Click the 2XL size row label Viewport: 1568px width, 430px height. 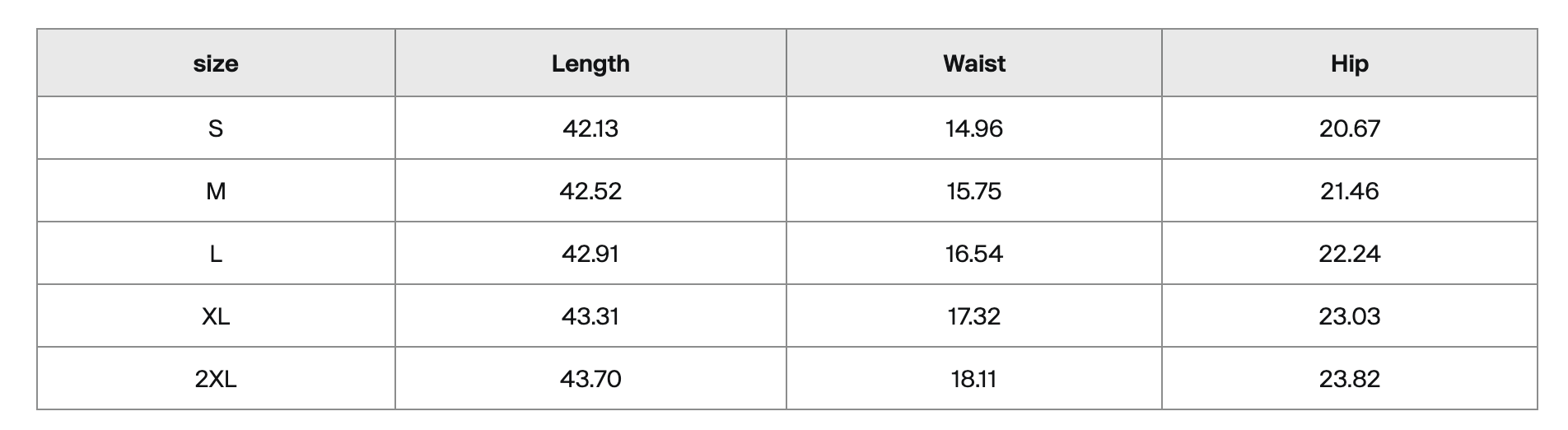216,379
